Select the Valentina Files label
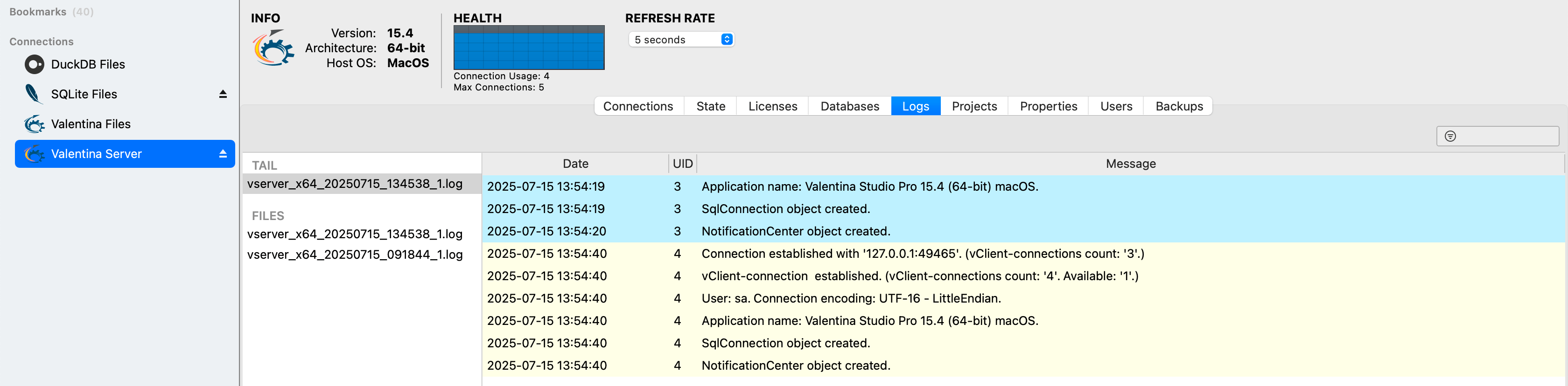1568x386 pixels. tap(91, 124)
